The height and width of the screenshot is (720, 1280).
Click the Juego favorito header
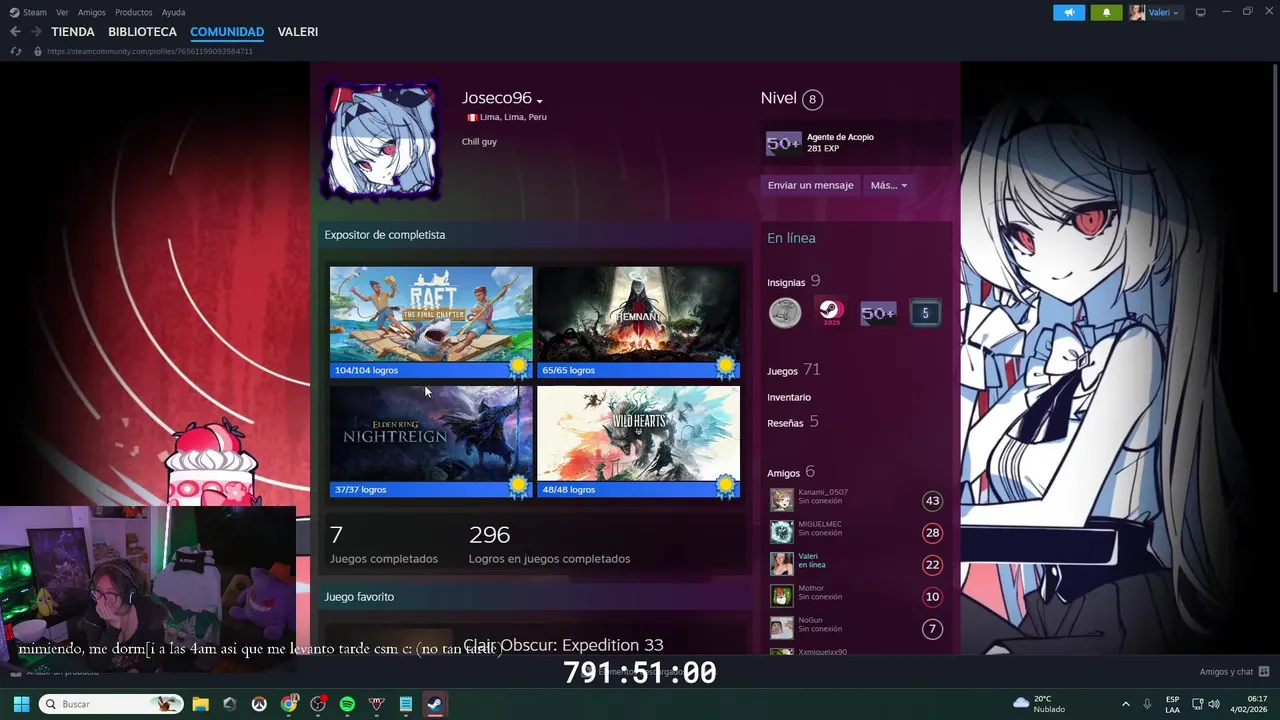(x=359, y=597)
